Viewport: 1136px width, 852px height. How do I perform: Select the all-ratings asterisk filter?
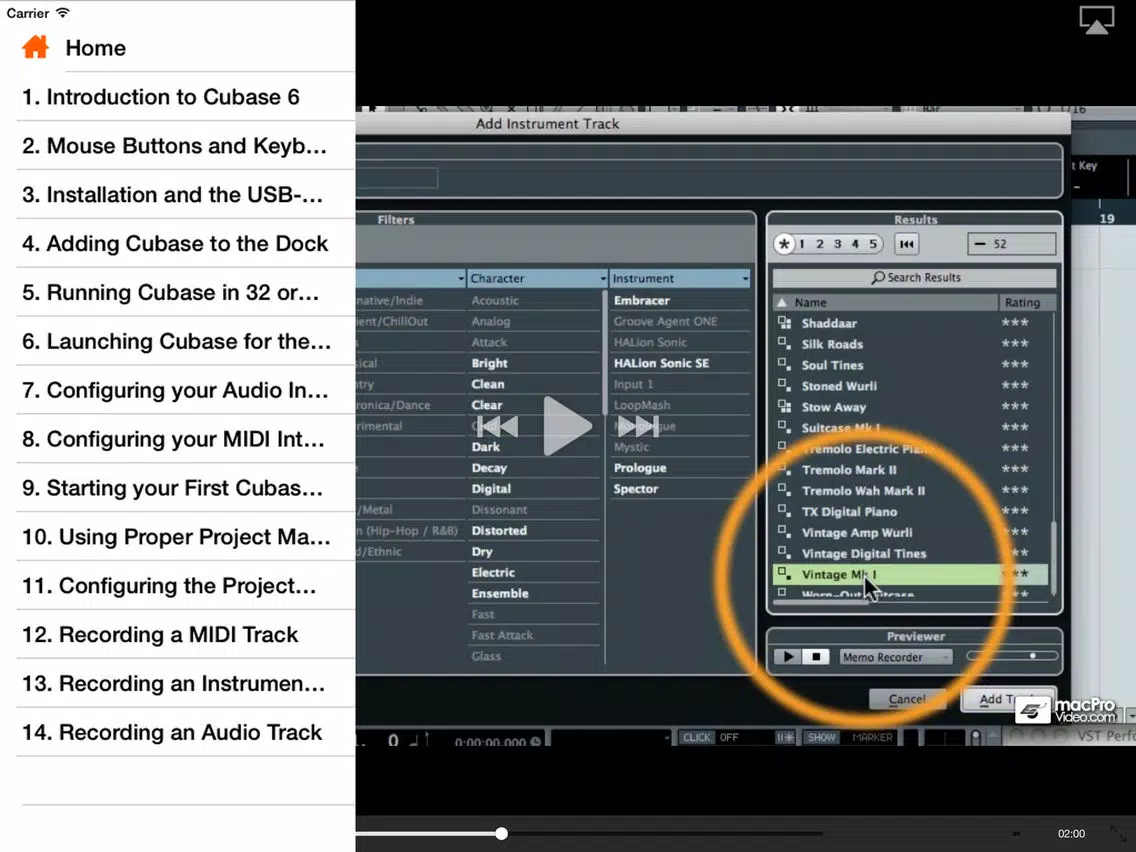[x=784, y=244]
